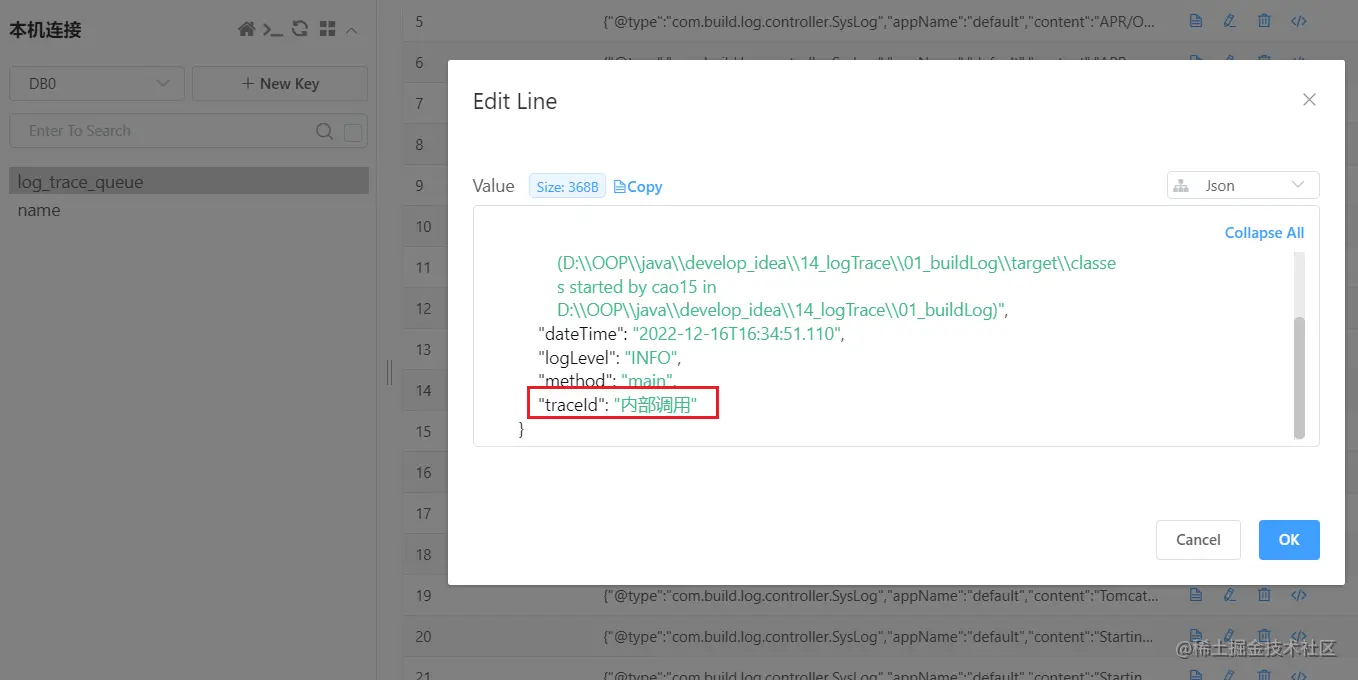1358x680 pixels.
Task: Click the Value label in dialog
Action: pos(493,186)
